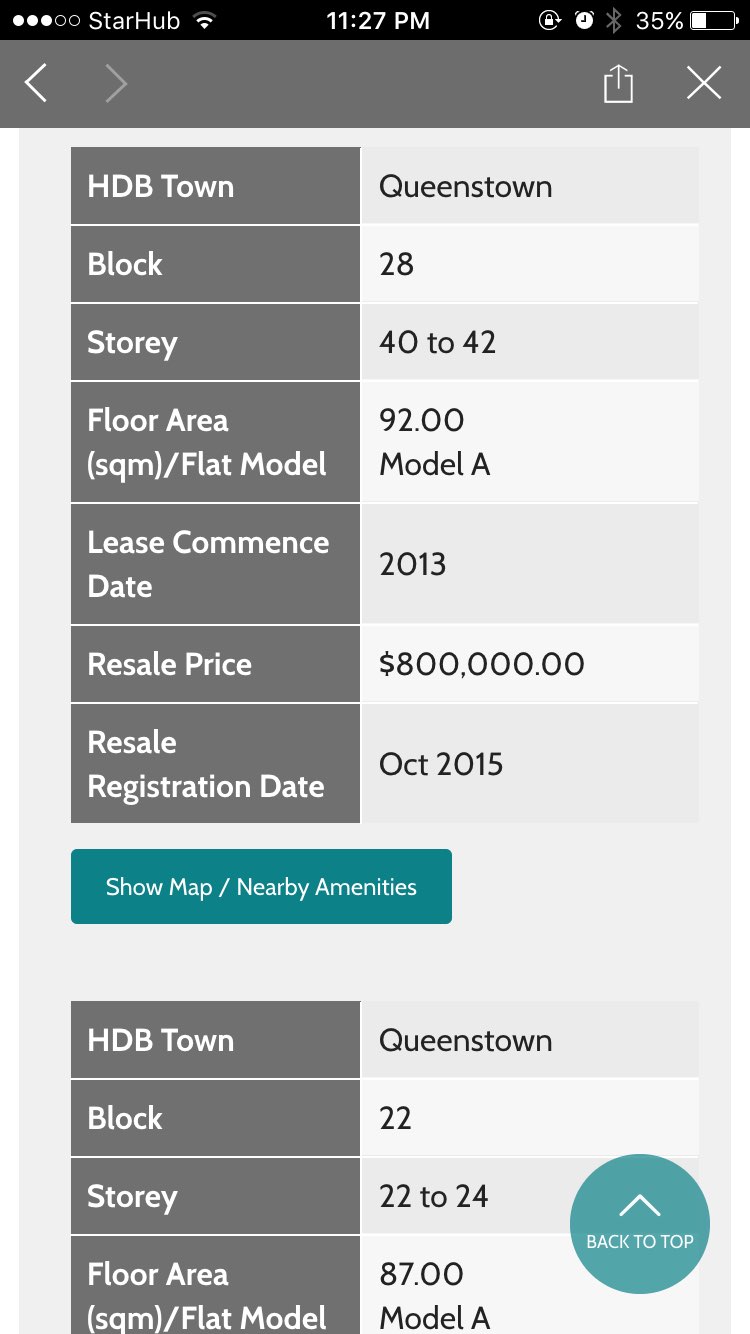Tap the rotation lock status icon
750x1334 pixels.
coord(550,20)
